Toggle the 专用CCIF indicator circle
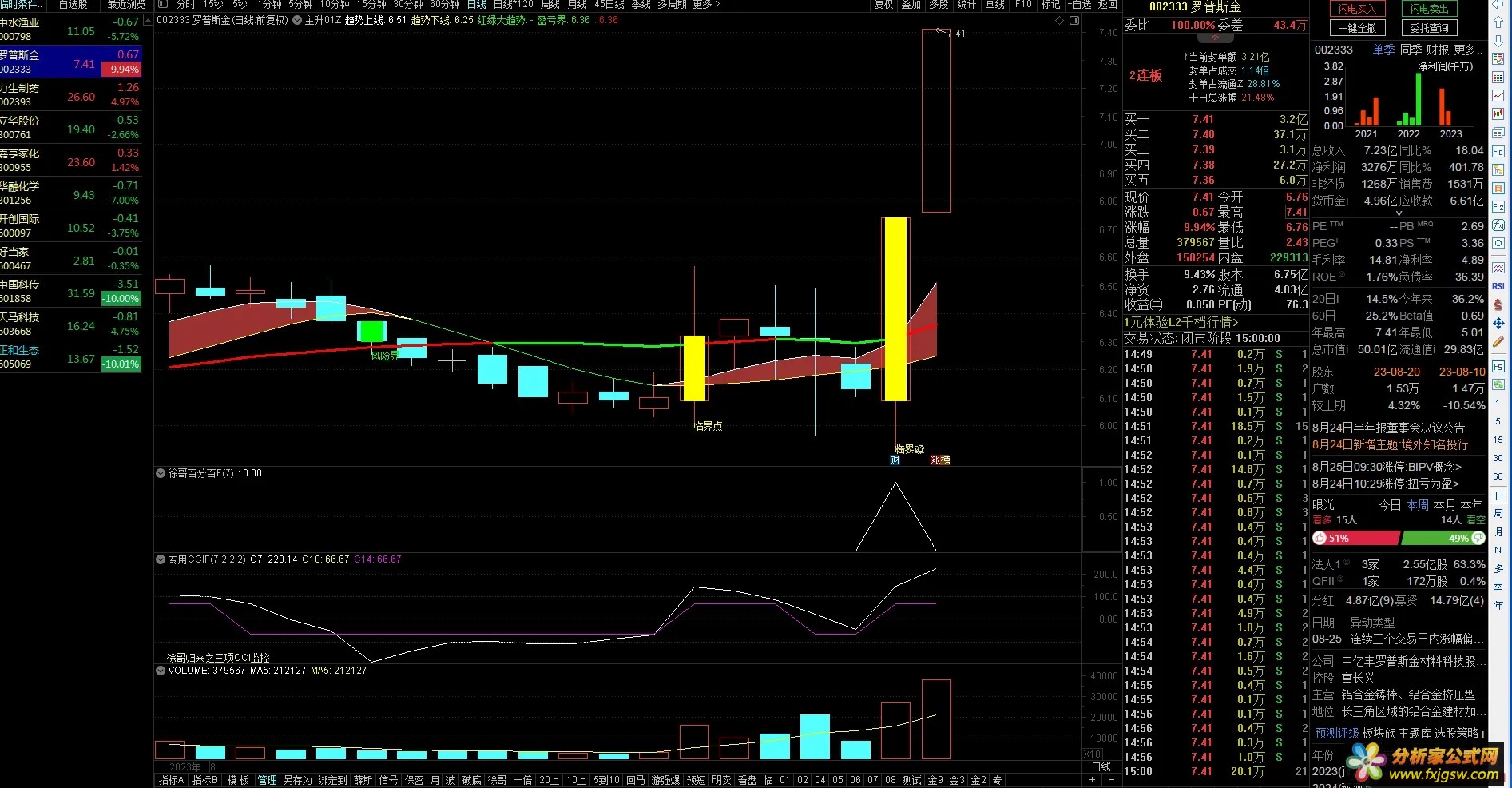1512x788 pixels. (x=161, y=559)
